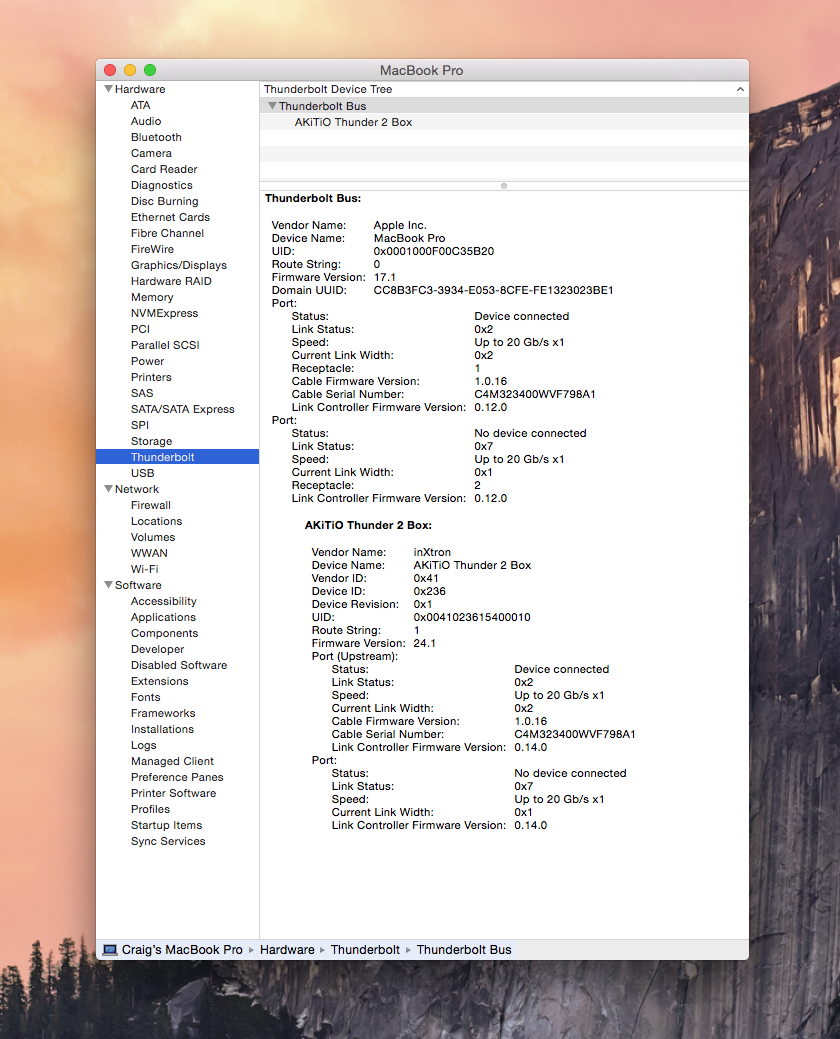Select Hardware RAID entry

(x=171, y=281)
